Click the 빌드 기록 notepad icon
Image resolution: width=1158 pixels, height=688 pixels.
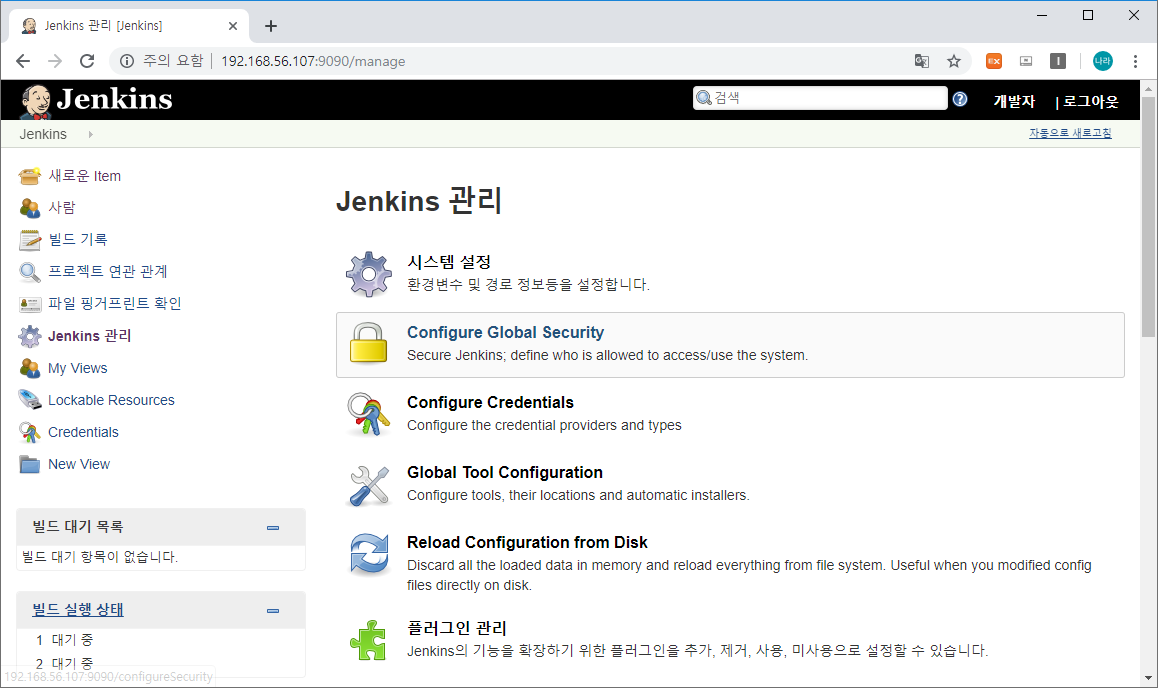(x=30, y=240)
